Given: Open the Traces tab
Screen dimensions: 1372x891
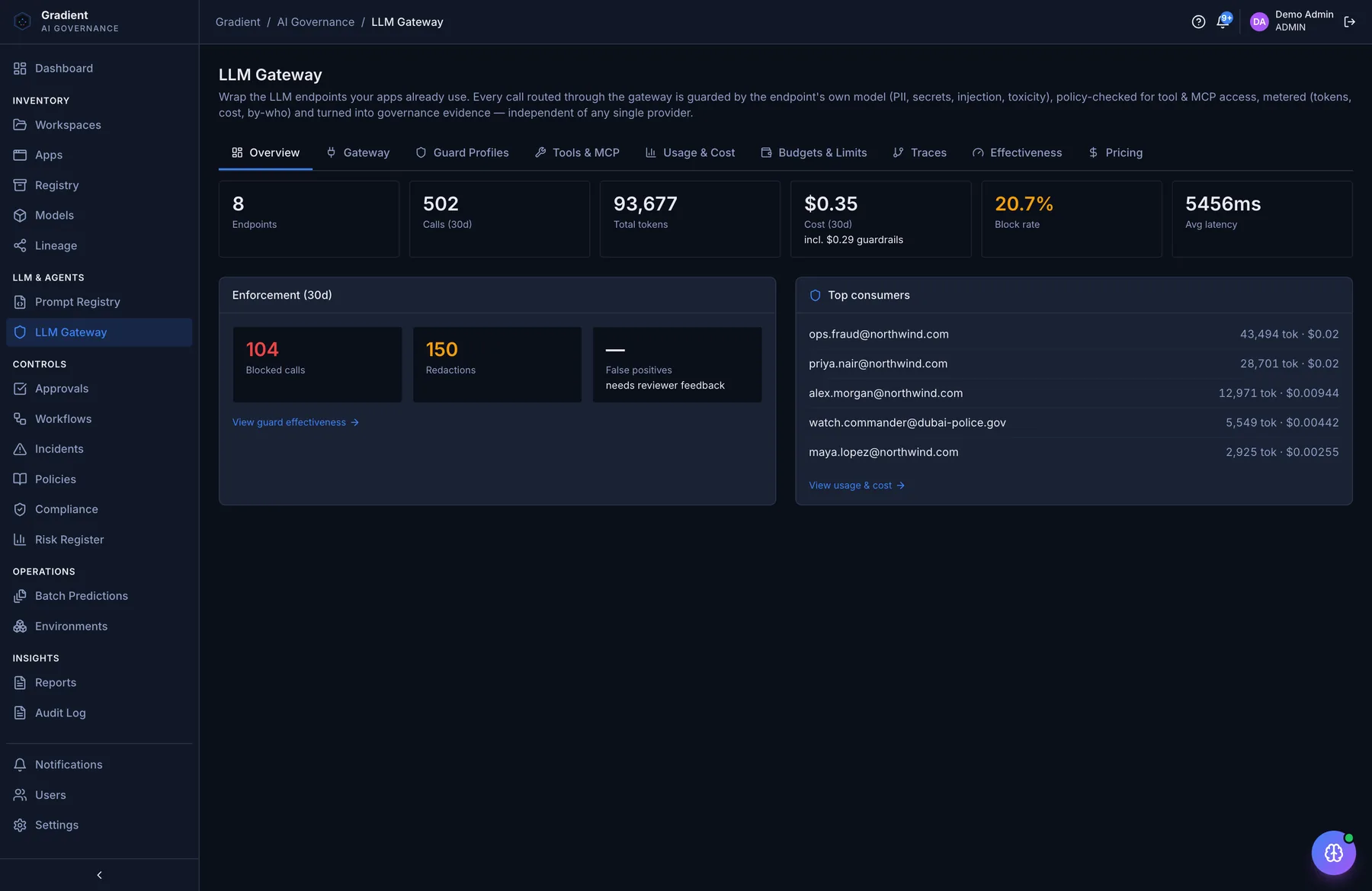Looking at the screenshot, I should pos(919,152).
